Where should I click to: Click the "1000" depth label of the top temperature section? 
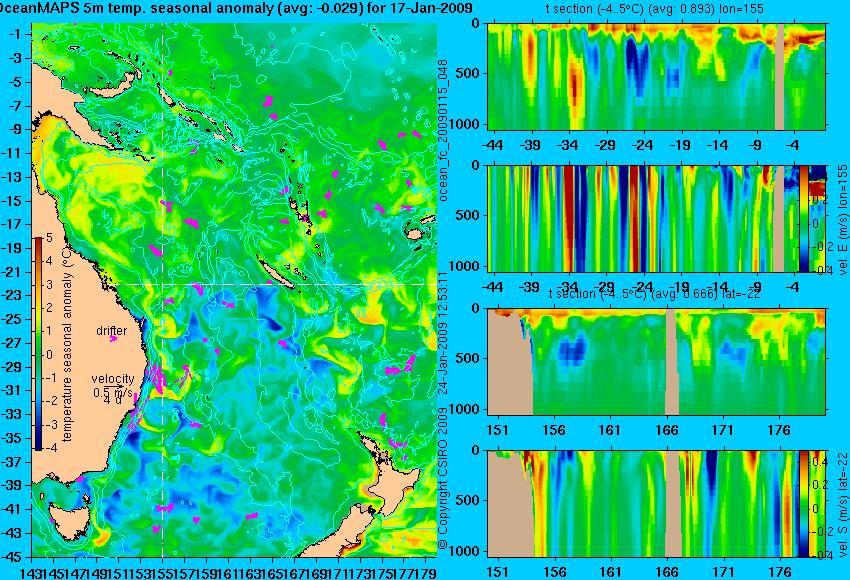(x=465, y=124)
